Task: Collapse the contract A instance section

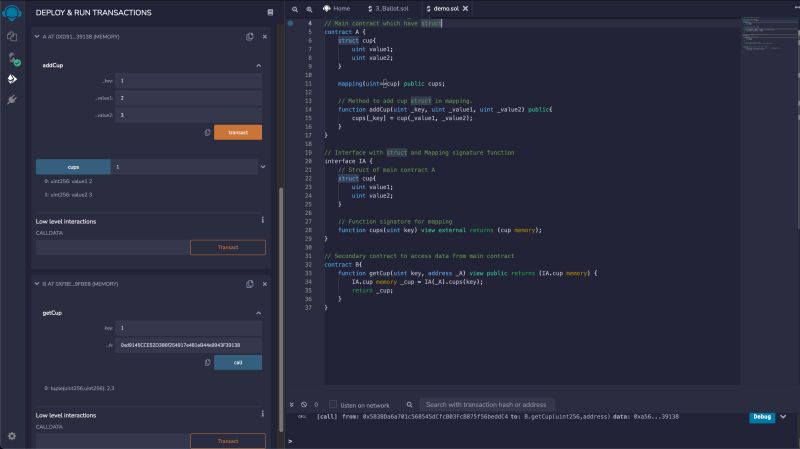Action: (x=37, y=37)
